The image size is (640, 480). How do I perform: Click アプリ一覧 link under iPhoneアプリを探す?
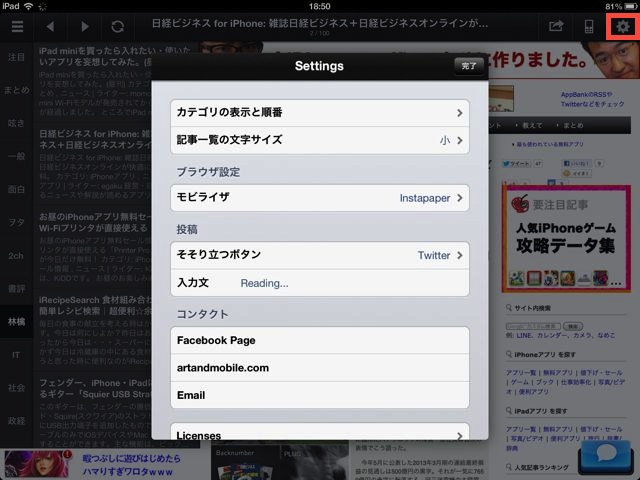point(520,373)
